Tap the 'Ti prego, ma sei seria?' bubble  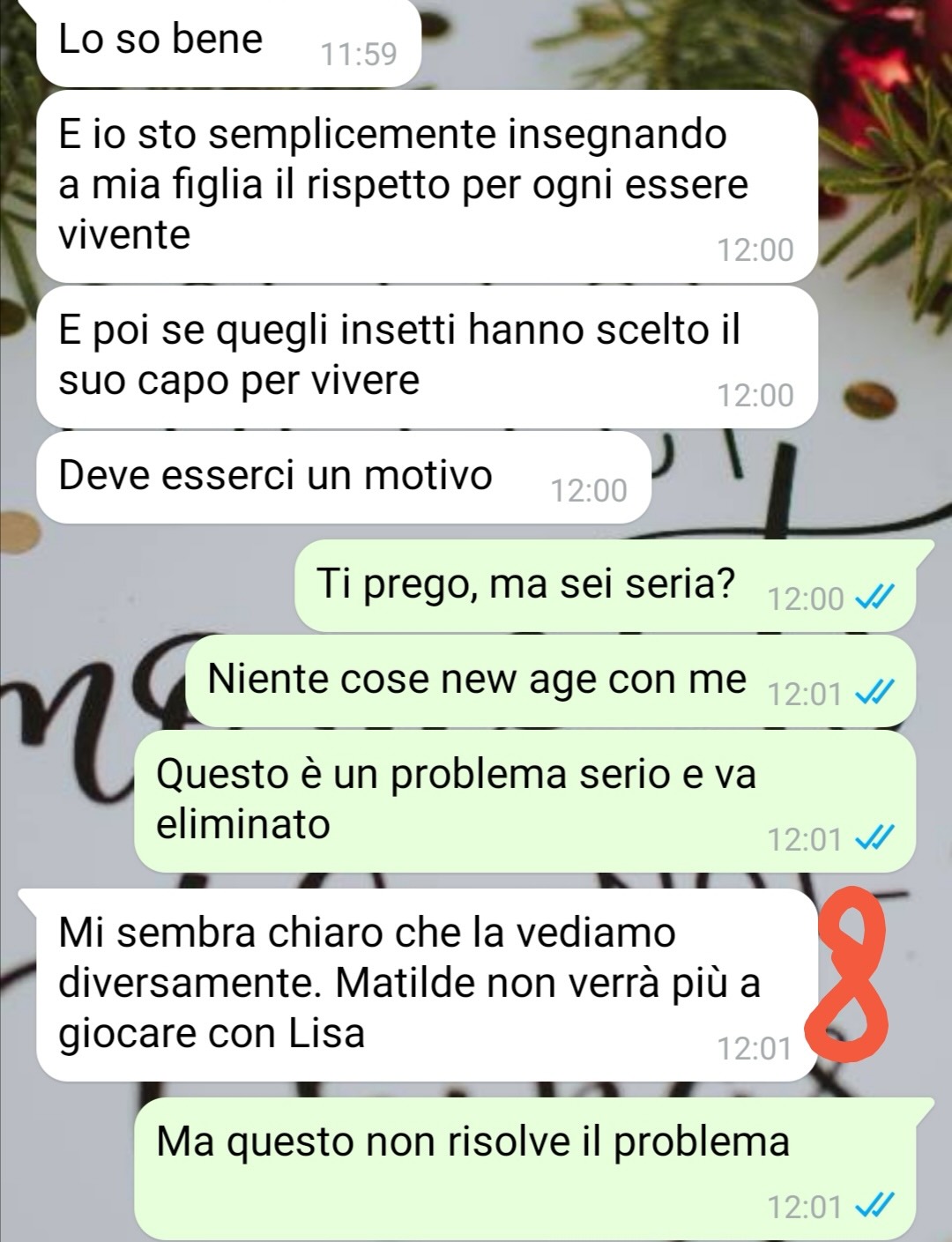coord(605,585)
